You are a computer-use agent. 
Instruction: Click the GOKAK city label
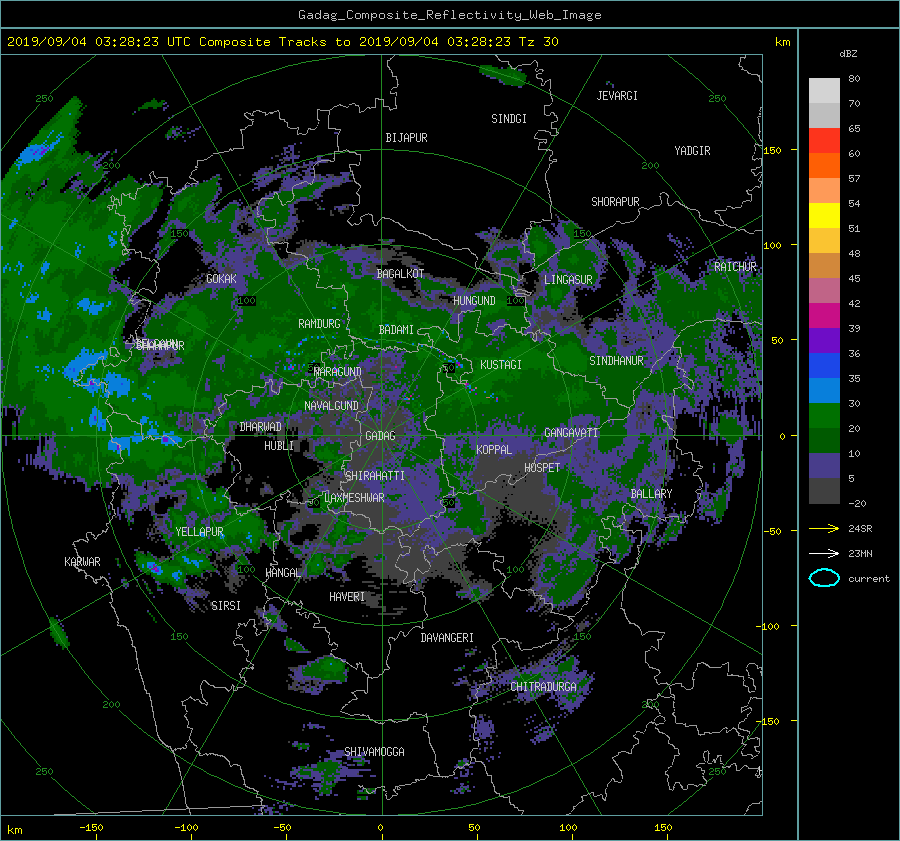pos(221,279)
